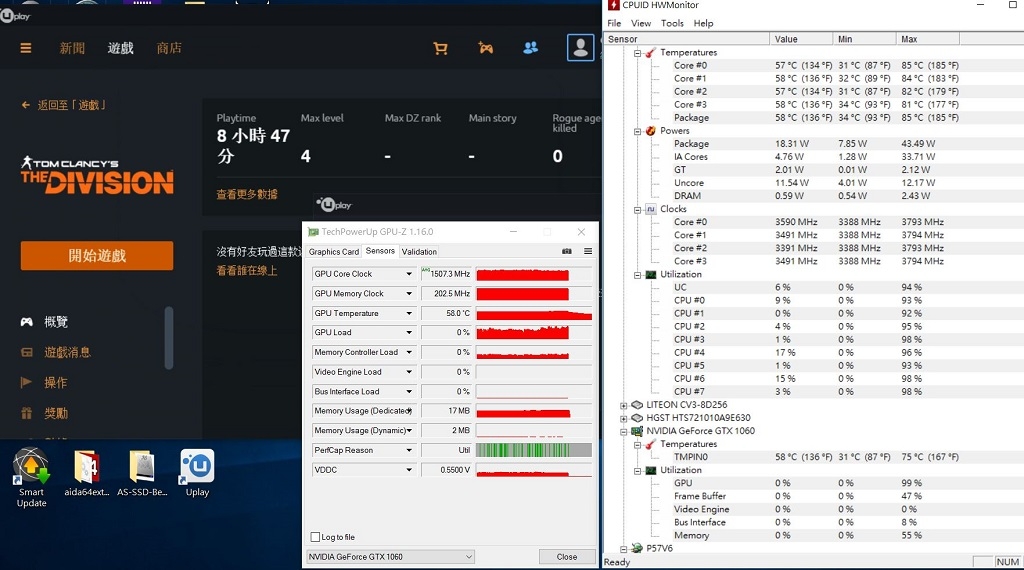Switch to GPU-Z Validation tab

coord(419,251)
